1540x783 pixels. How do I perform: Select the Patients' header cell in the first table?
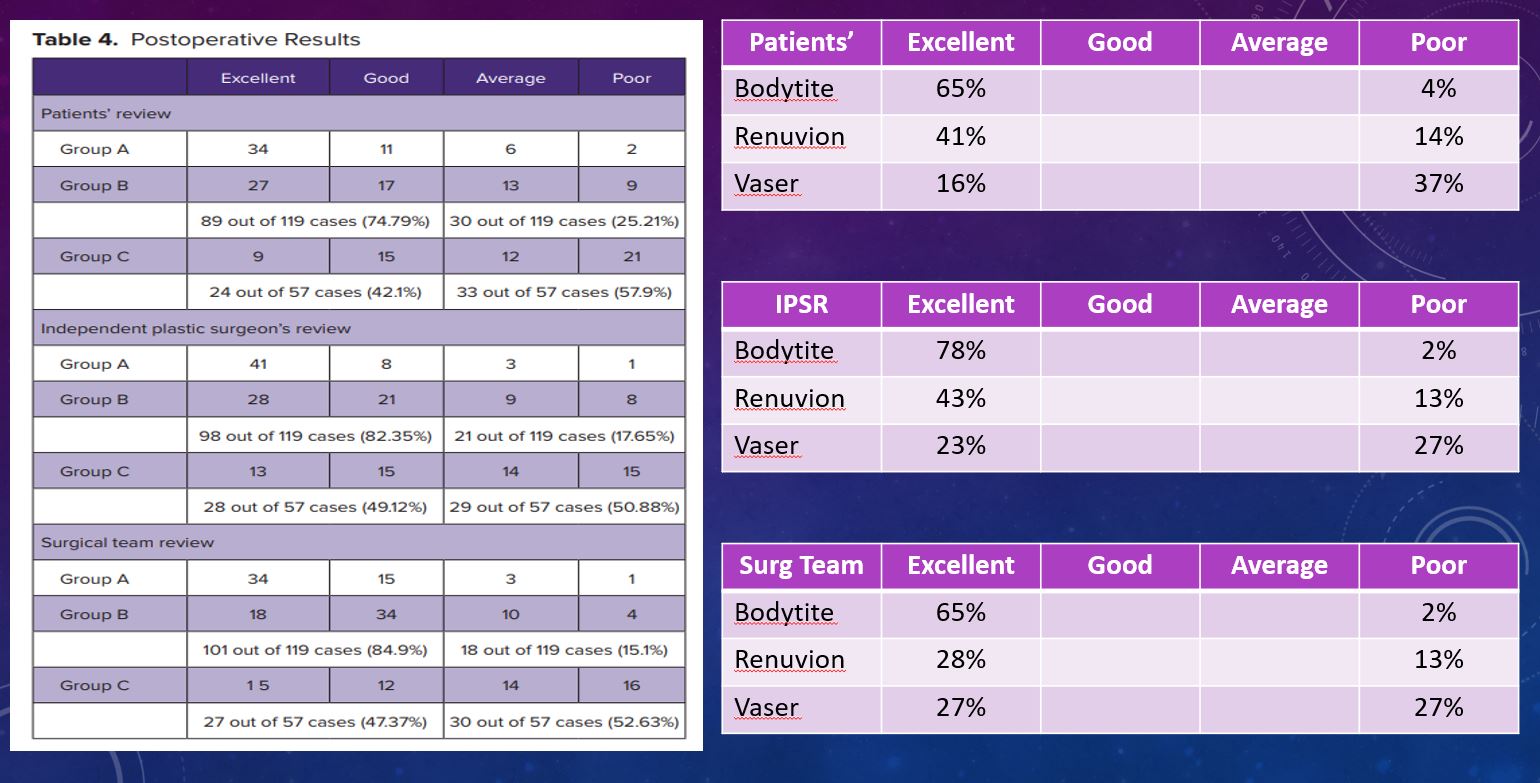point(802,43)
